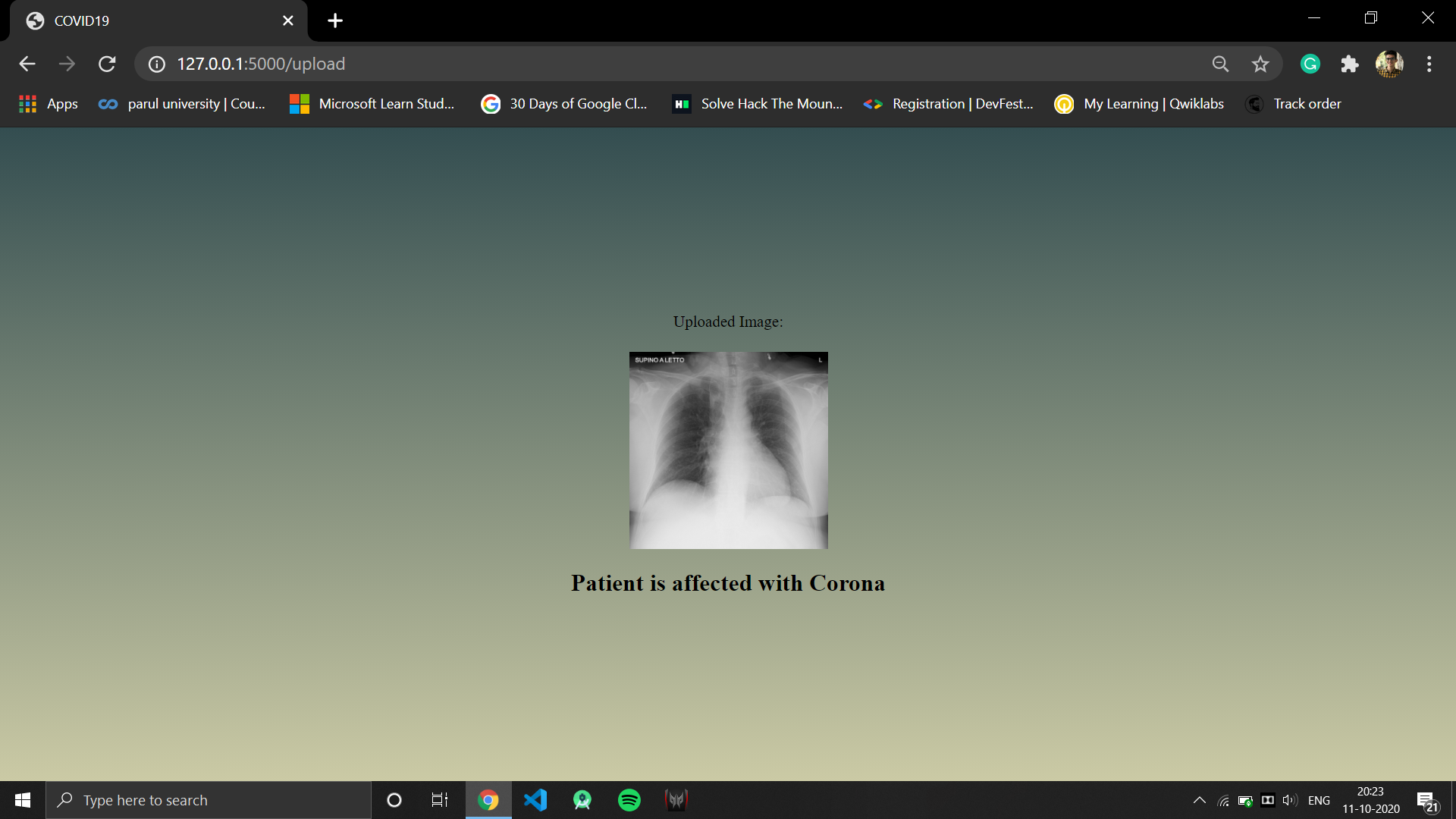
Task: Open the Apps bookmark shortcut
Action: point(49,104)
